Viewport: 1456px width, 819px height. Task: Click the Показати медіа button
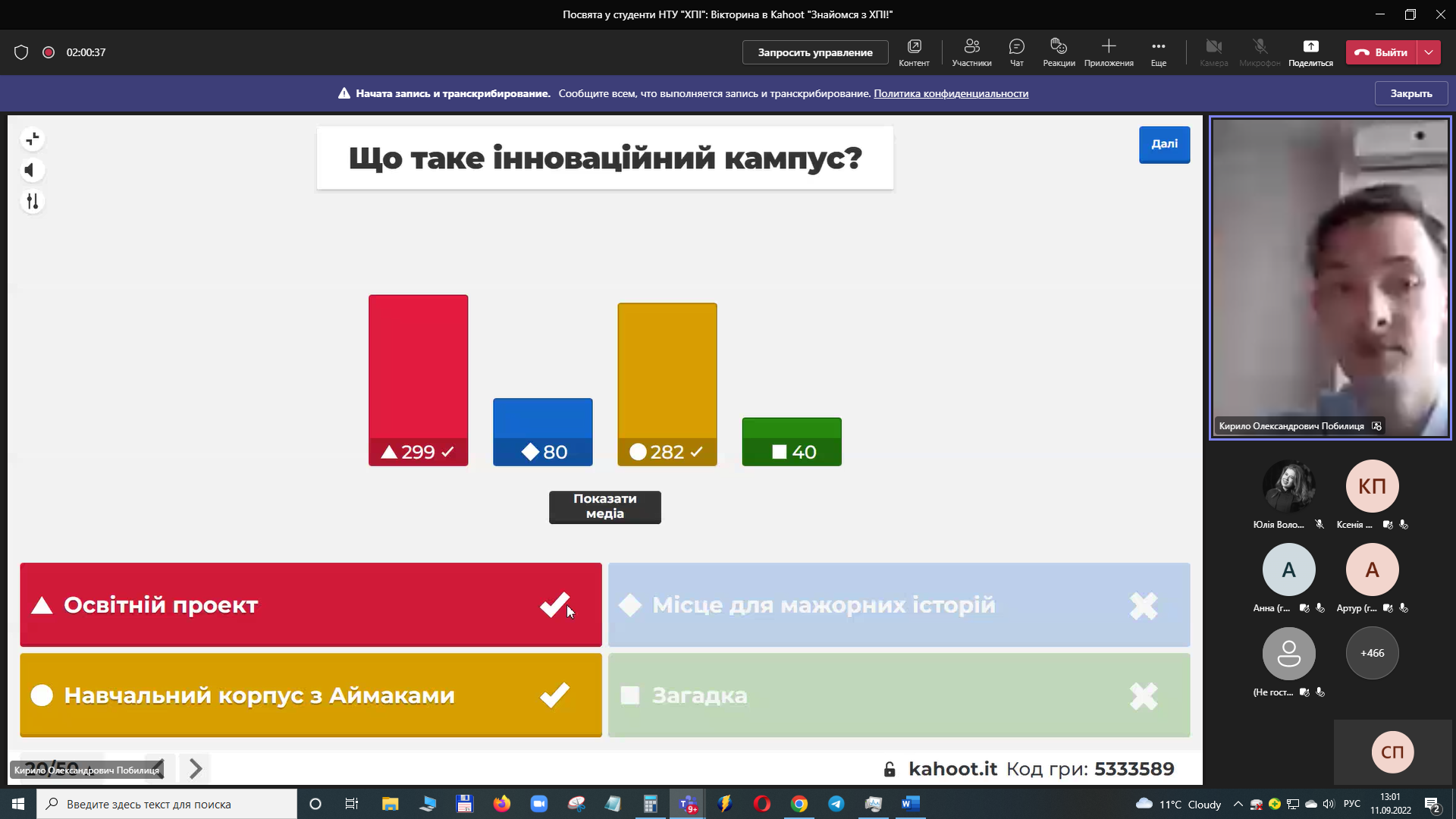605,507
